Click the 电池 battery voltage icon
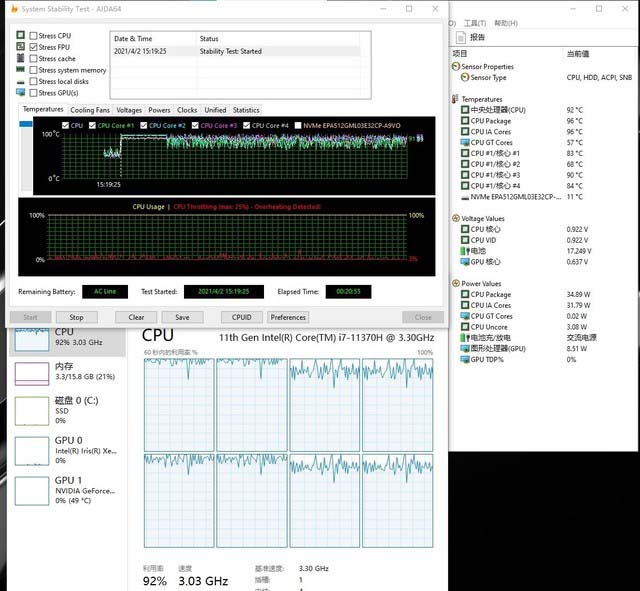 (x=464, y=251)
